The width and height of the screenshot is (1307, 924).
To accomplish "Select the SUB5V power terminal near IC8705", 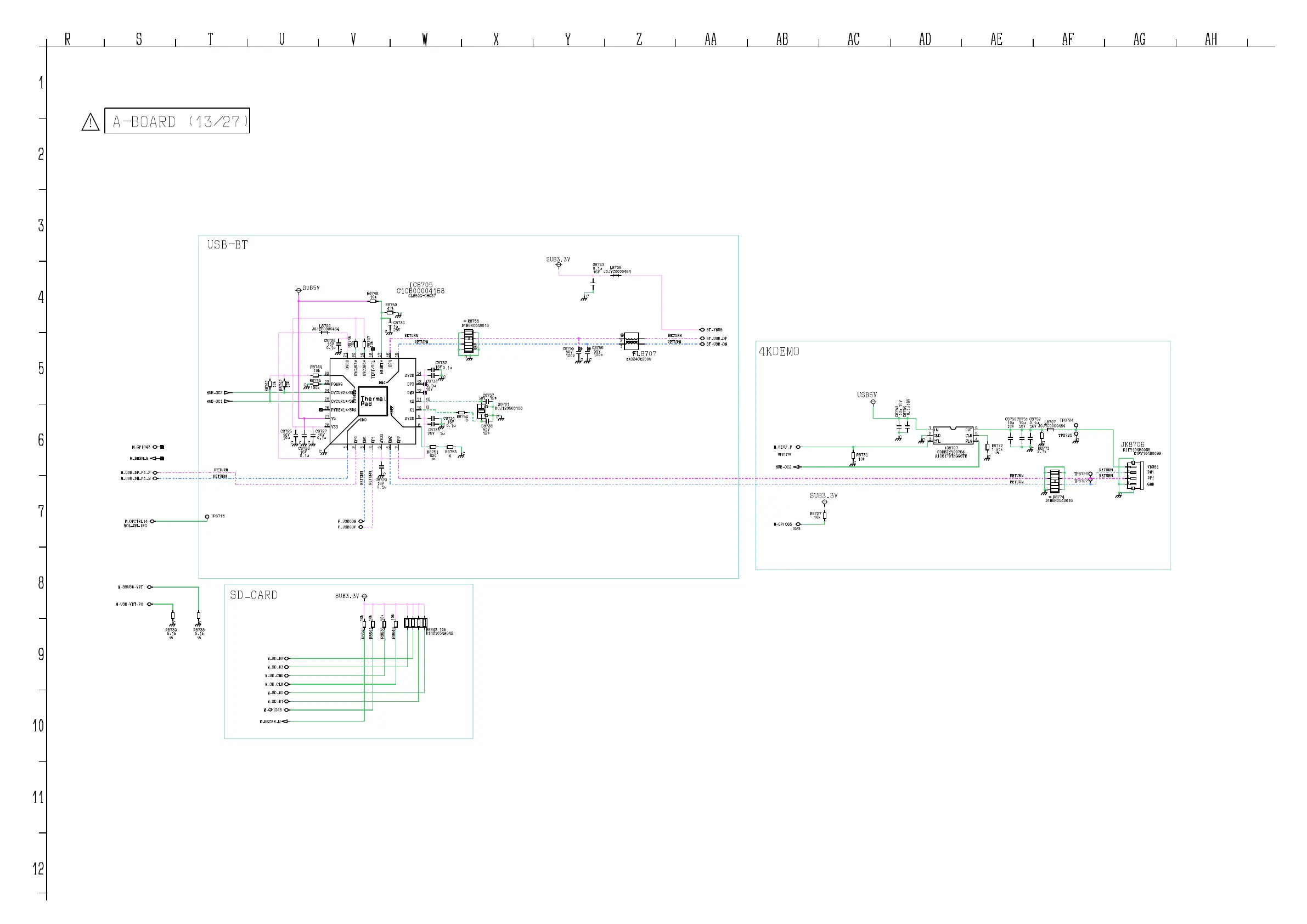I will 298,291.
